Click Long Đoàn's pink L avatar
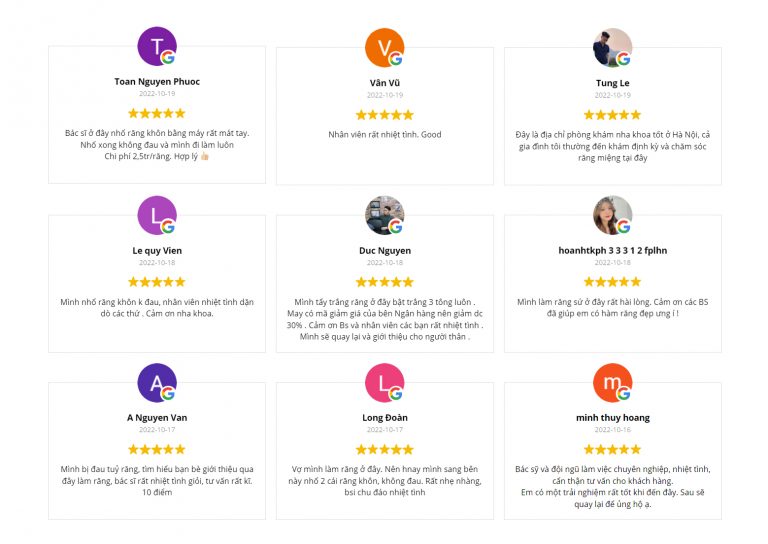768x544 pixels. pyautogui.click(x=384, y=383)
